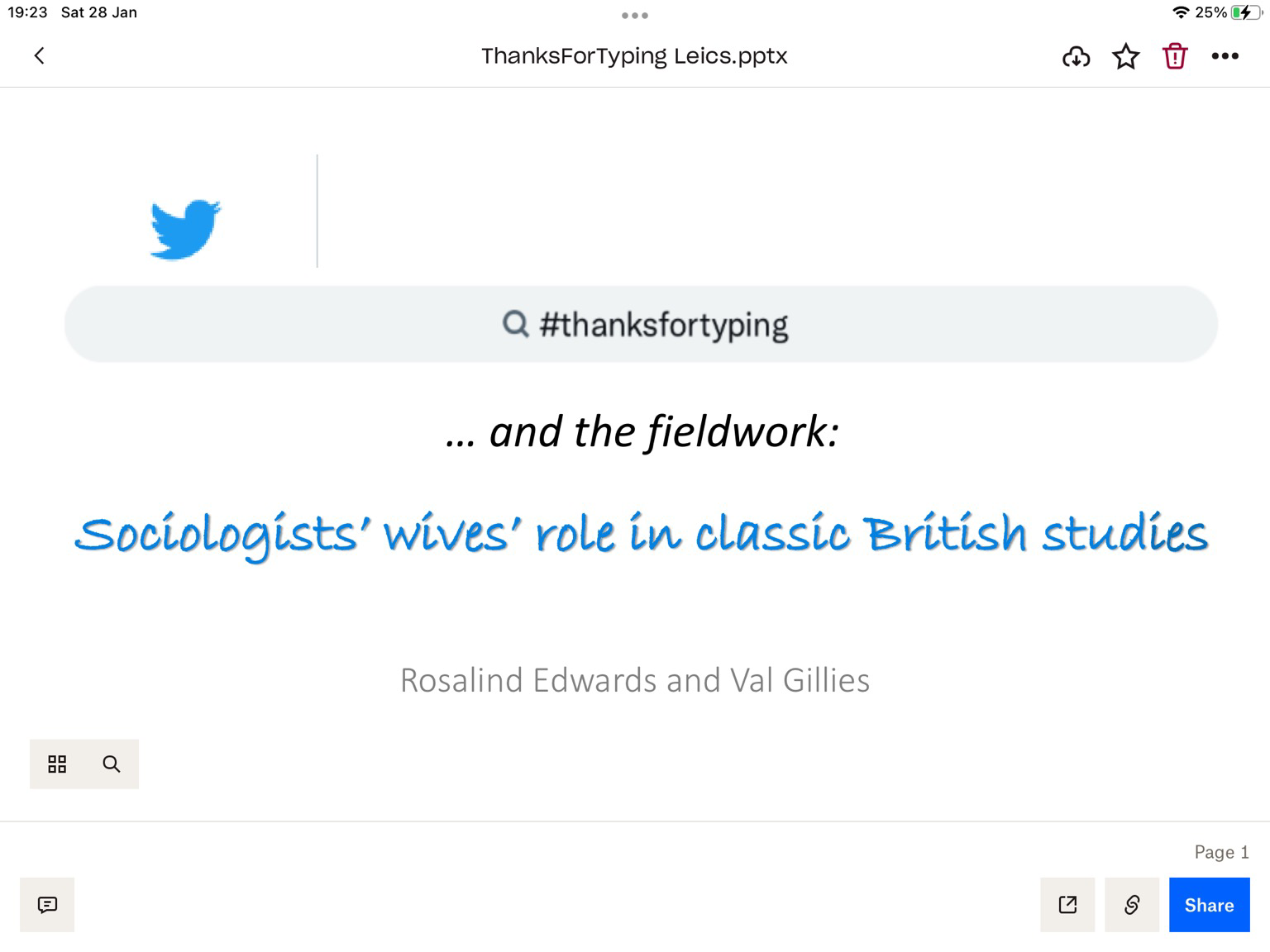Go back using the left chevron
Screen dimensions: 1270x952
pyautogui.click(x=39, y=55)
